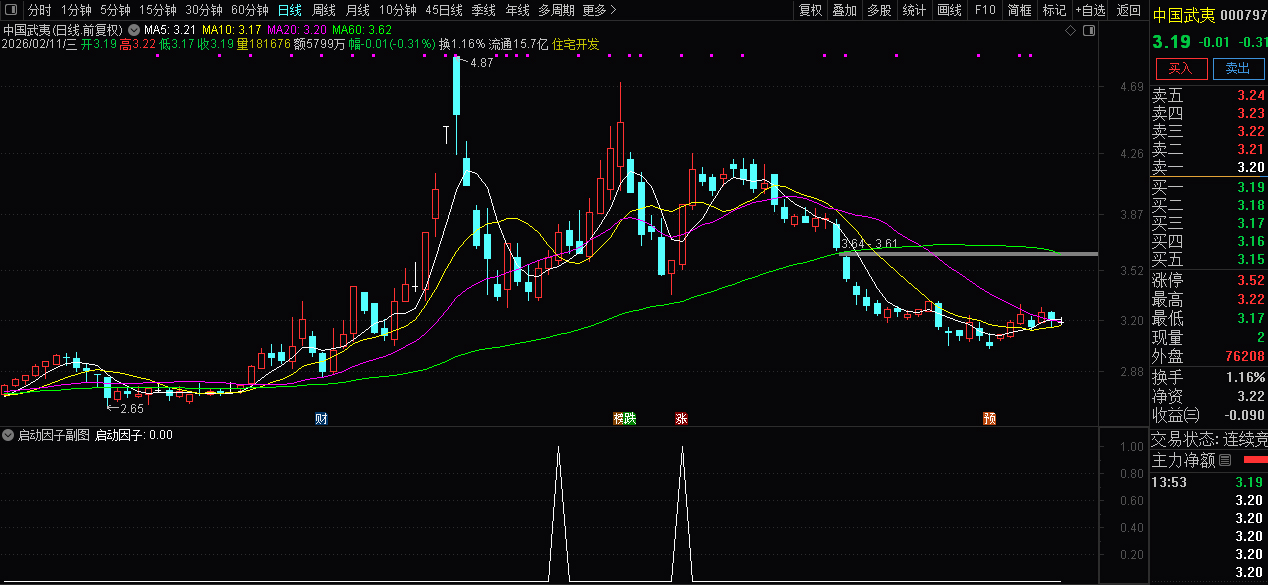Switch to the 分时 intraday view
This screenshot has width=1268, height=585.
39,10
